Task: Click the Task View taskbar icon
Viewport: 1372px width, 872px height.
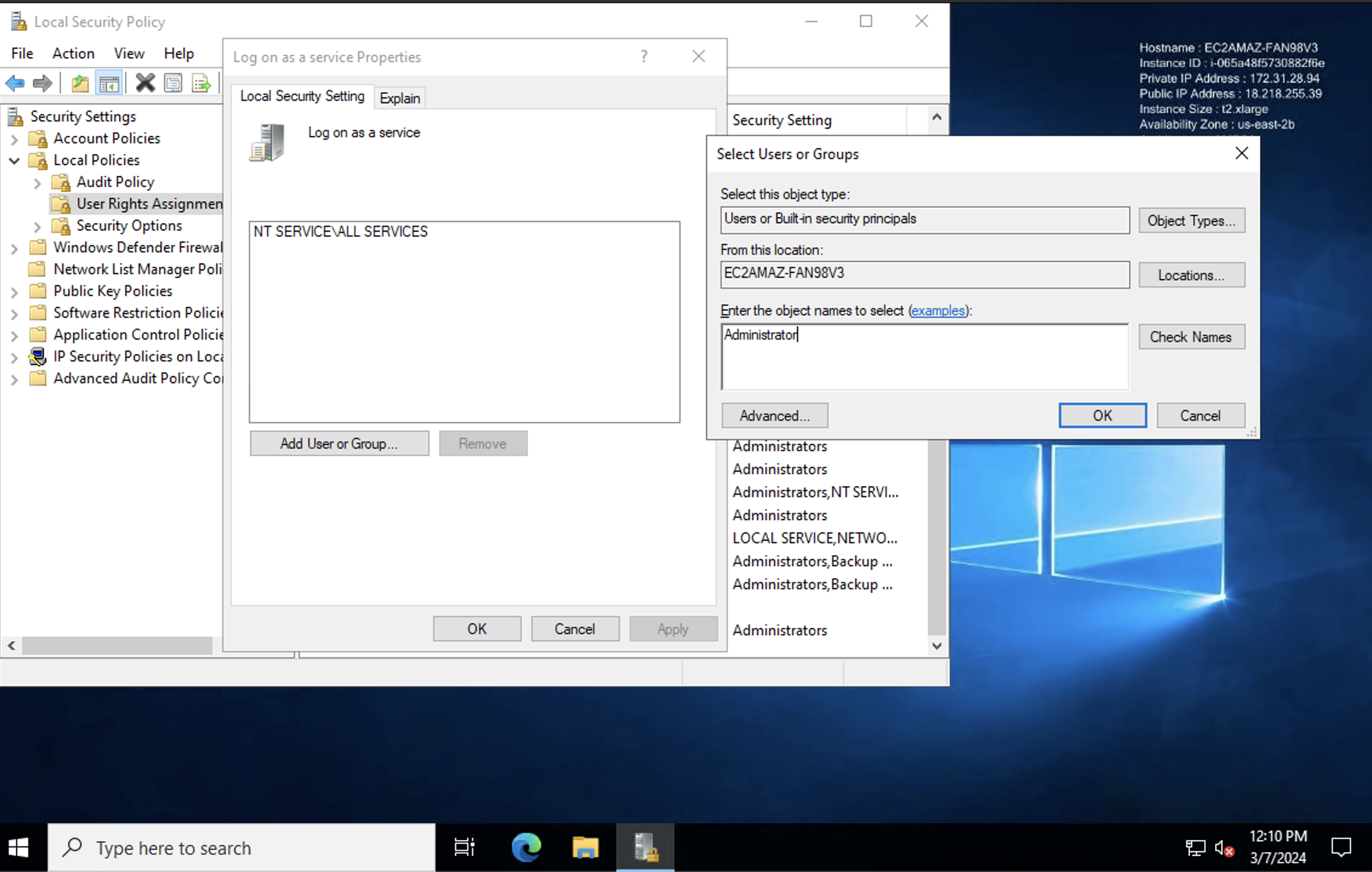Action: (x=465, y=847)
